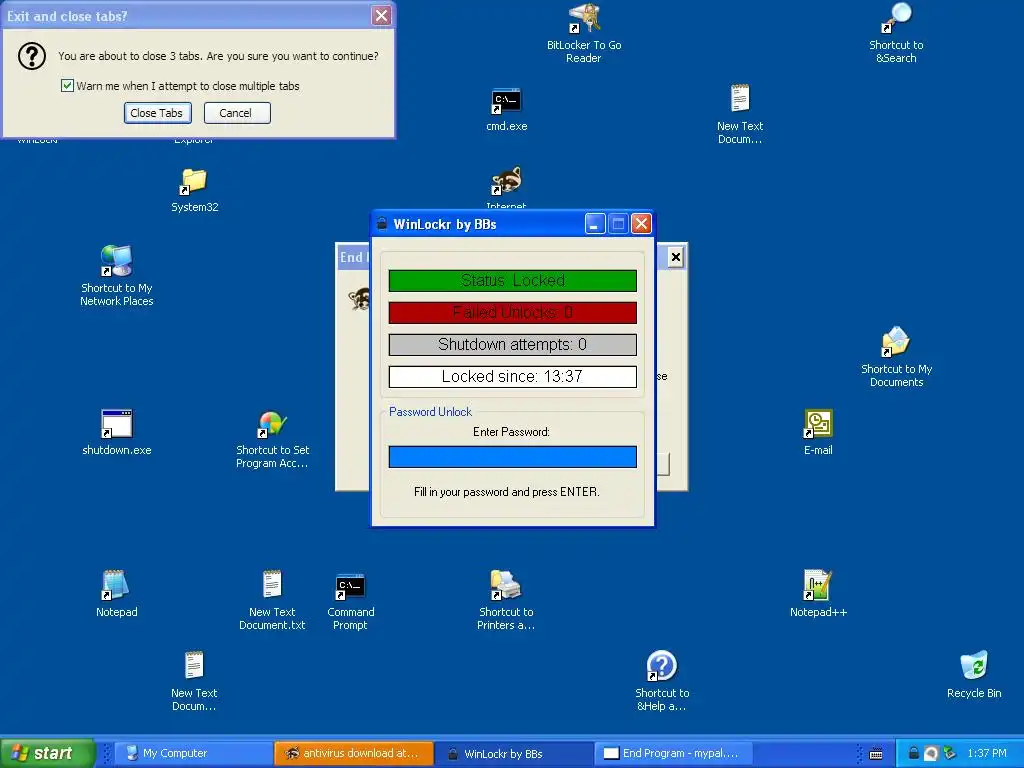Screen dimensions: 1024x768
Task: Close the Exit and close tabs dialog
Action: 381,16
